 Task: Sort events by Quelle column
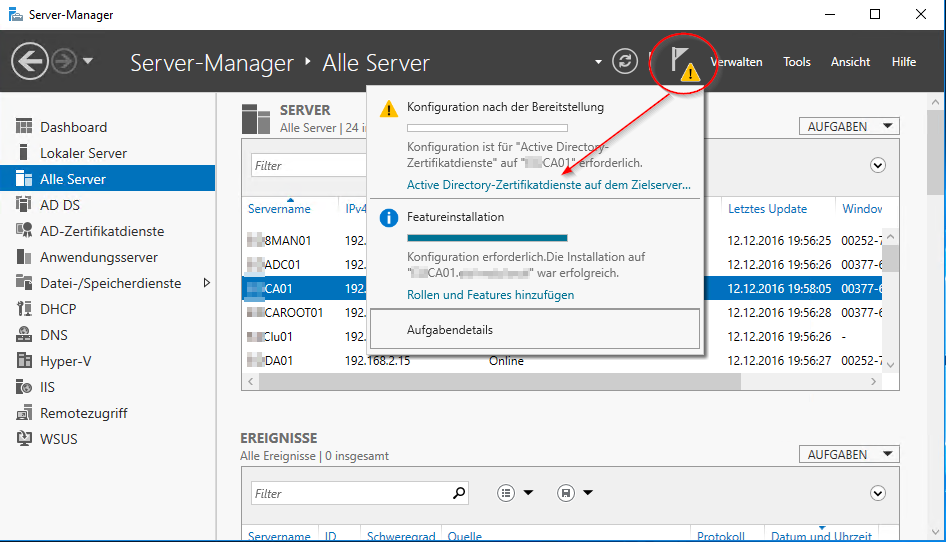[x=465, y=536]
